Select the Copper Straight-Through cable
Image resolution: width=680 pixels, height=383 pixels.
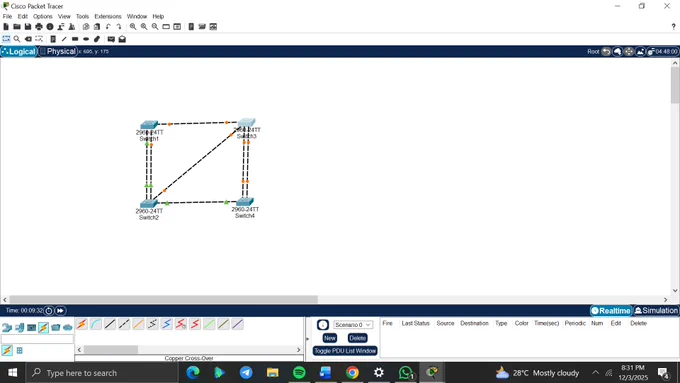click(110, 324)
